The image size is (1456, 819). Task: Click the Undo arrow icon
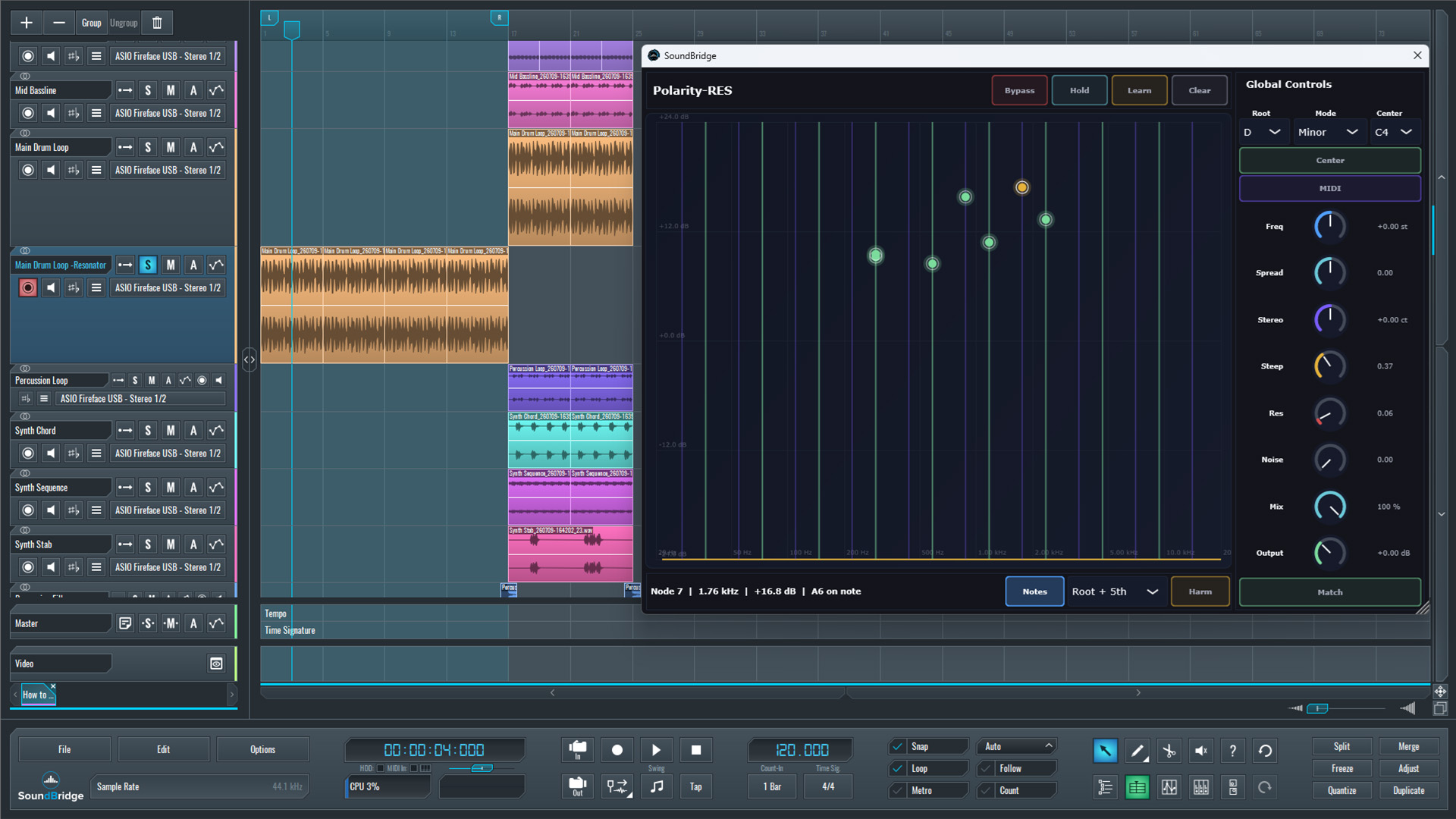point(1265,751)
